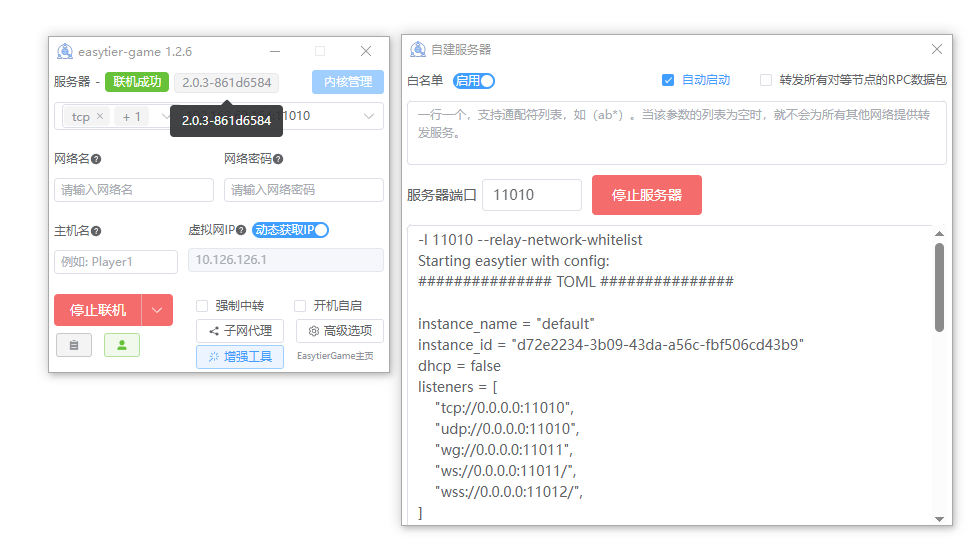The width and height of the screenshot is (973, 547).
Task: Click the log scrollbar up arrow
Action: tap(939, 233)
